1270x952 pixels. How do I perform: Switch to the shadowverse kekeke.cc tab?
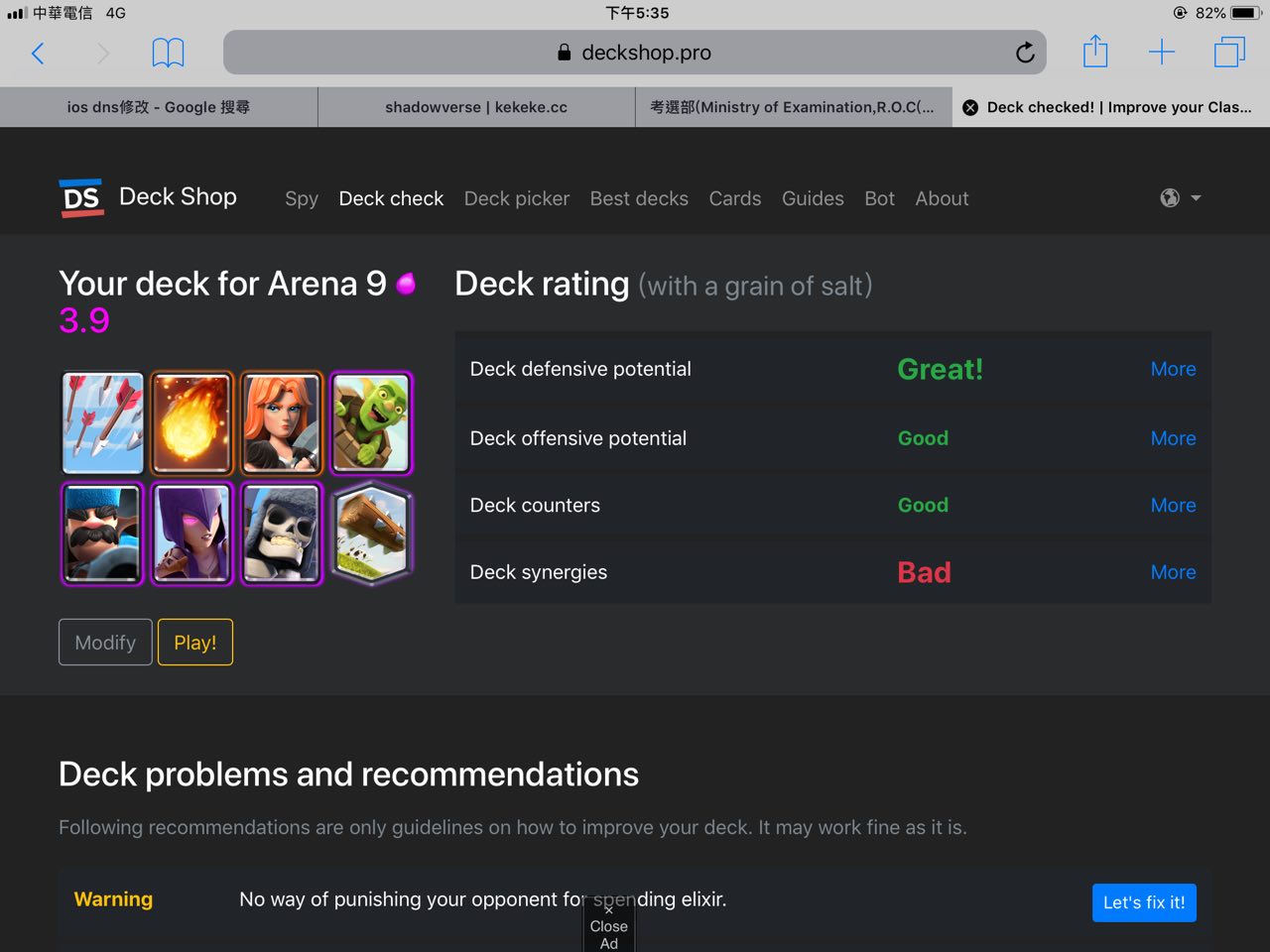coord(476,107)
